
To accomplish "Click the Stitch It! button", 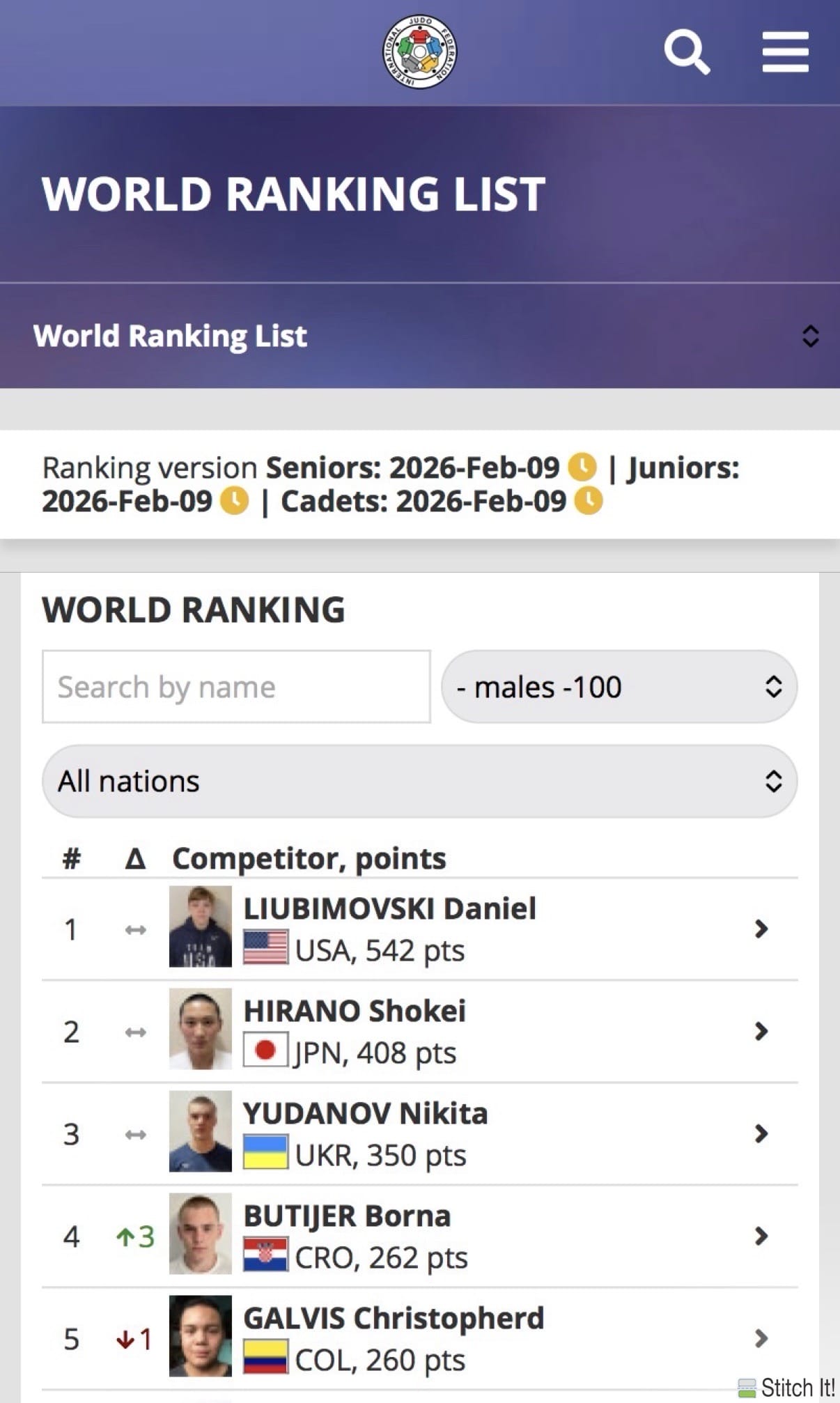I will (x=787, y=1387).
